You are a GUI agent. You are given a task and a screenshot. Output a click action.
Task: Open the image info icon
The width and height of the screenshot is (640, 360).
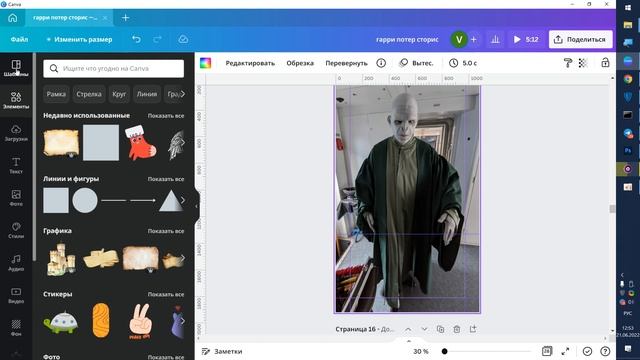point(381,63)
